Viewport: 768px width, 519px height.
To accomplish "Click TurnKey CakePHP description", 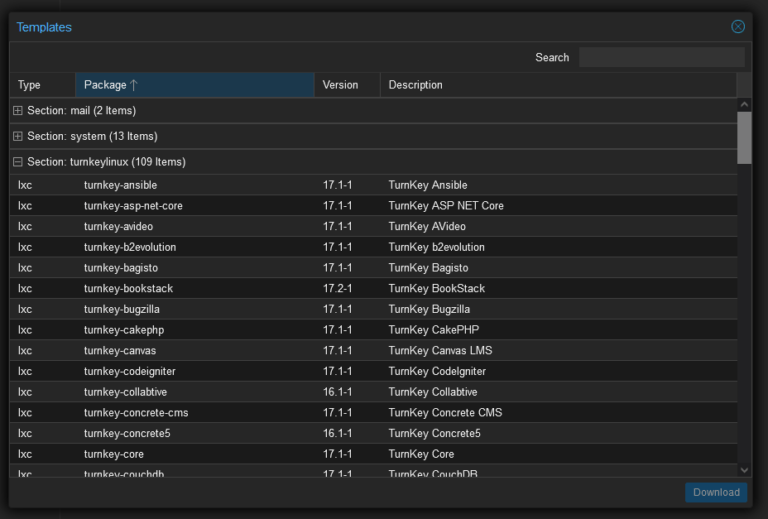I will 433,330.
